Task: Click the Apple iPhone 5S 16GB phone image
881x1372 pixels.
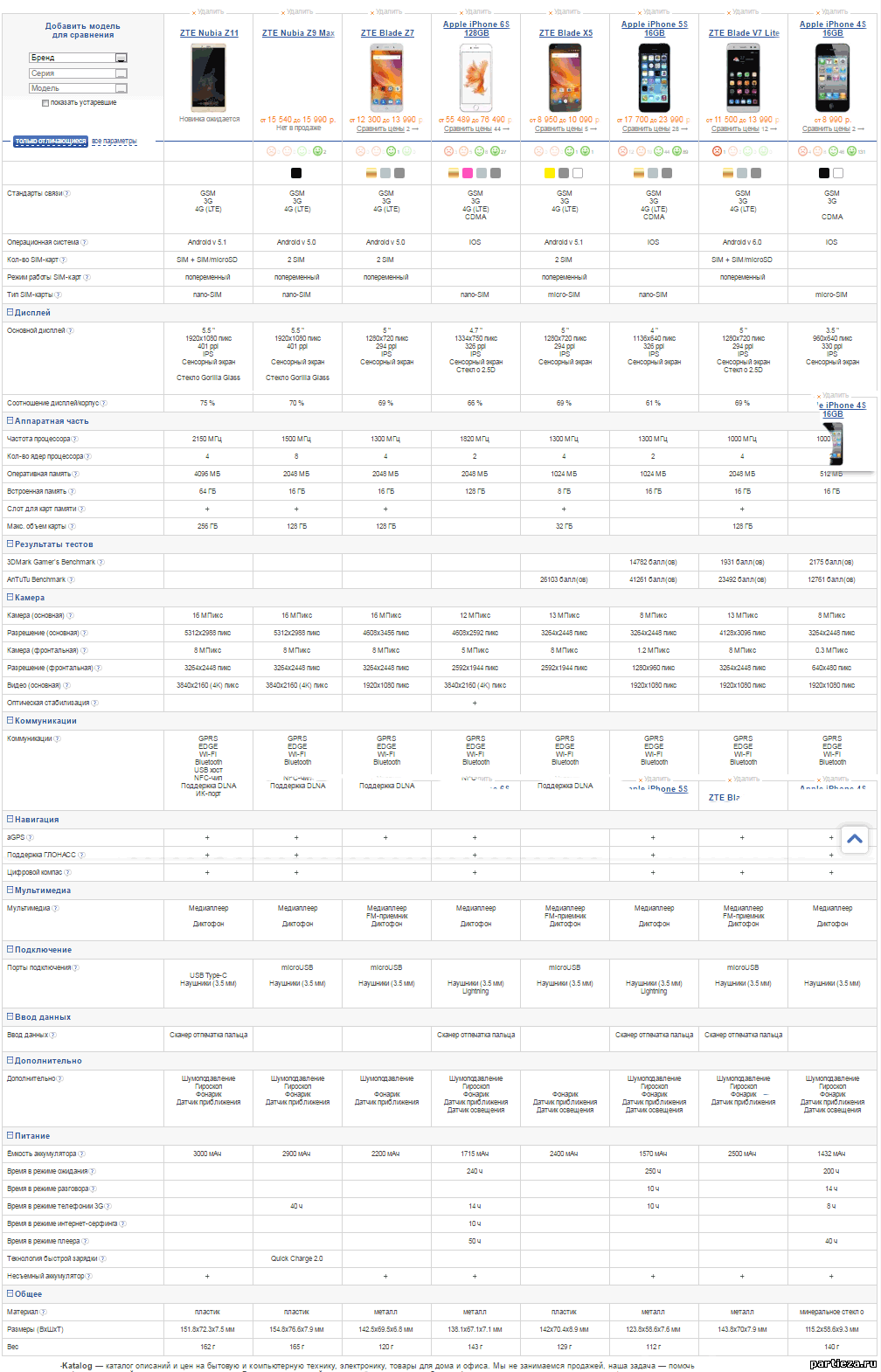Action: pyautogui.click(x=654, y=77)
